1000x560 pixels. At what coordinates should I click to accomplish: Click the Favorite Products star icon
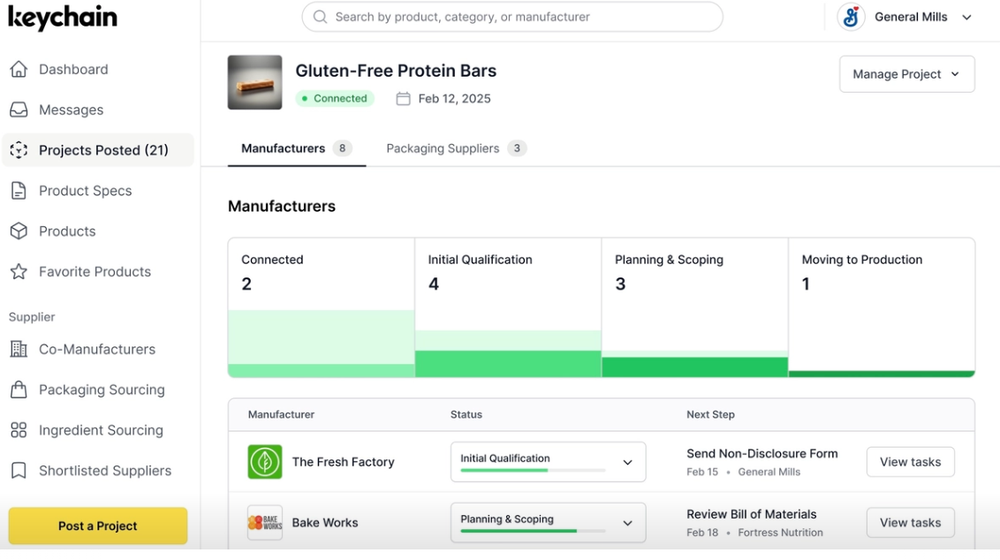(18, 272)
